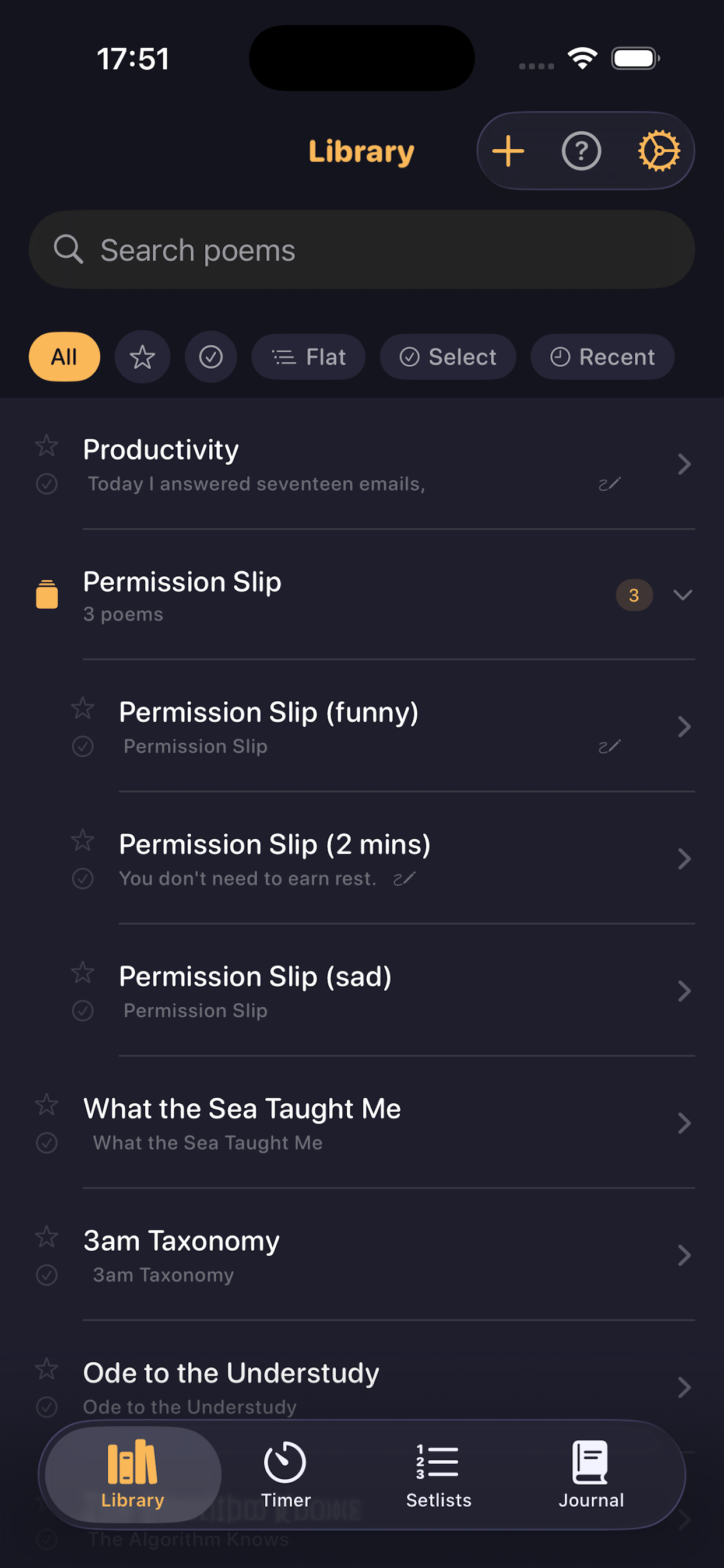Filter by favorites star chip
The image size is (724, 1568).
142,356
